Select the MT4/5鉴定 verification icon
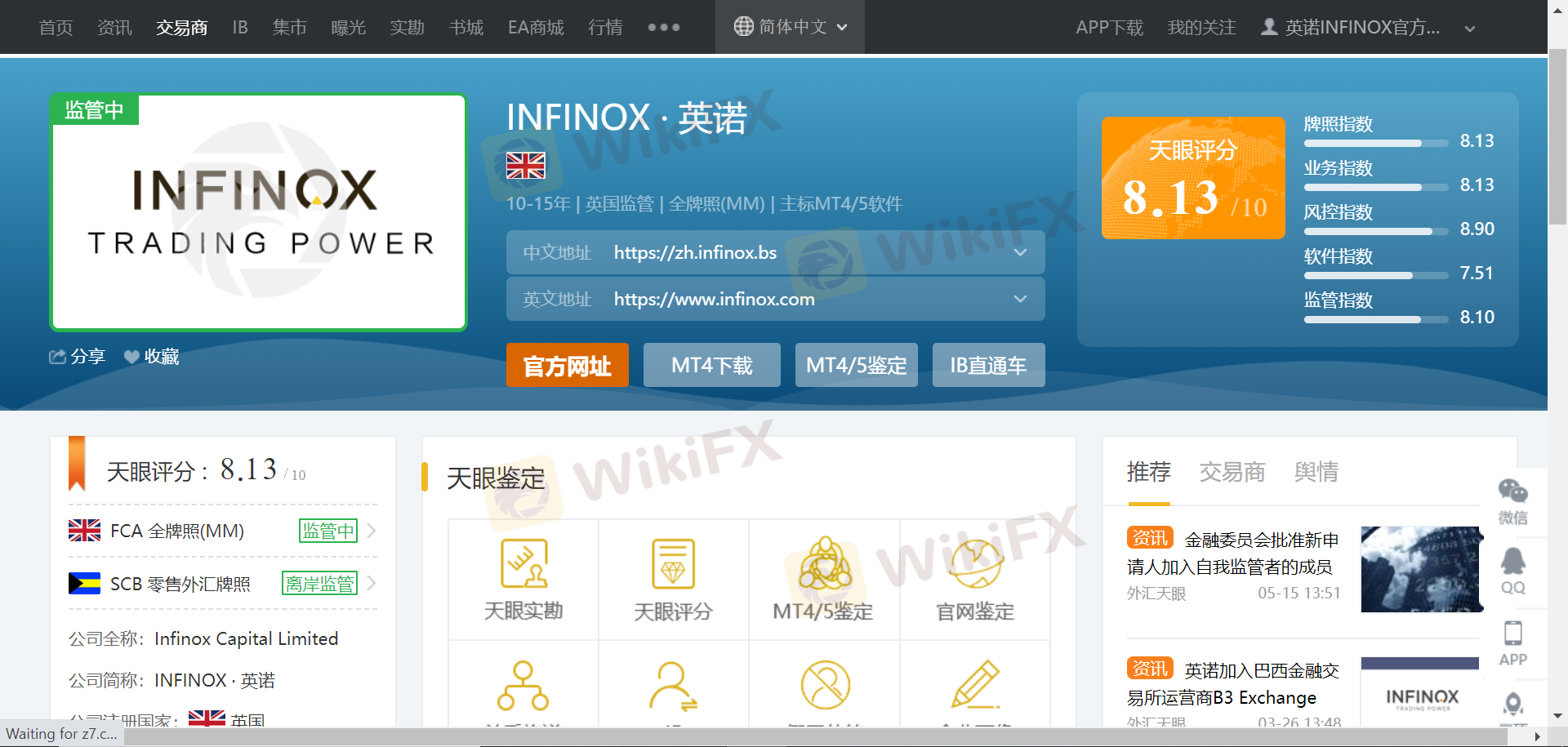1568x747 pixels. pyautogui.click(x=824, y=563)
